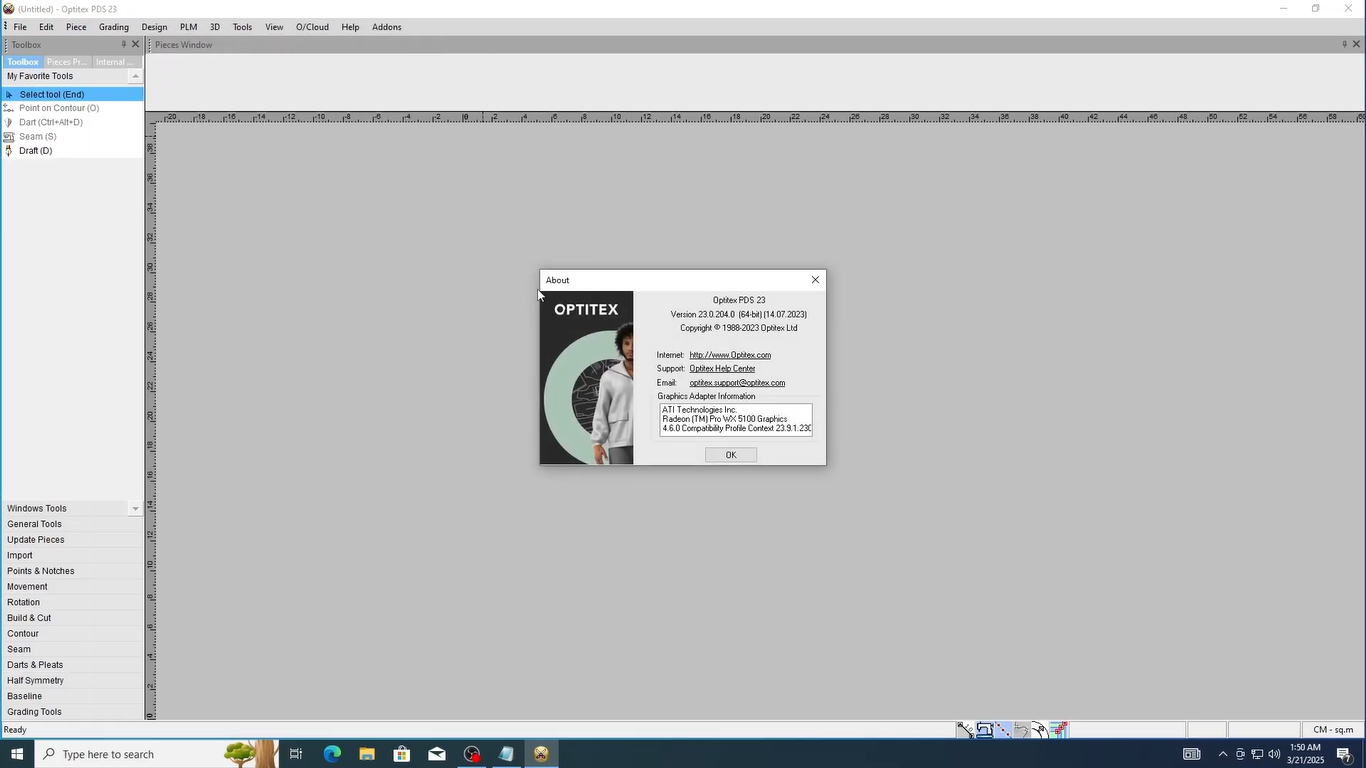The image size is (1366, 768).
Task: Choose the Select tool (End) arrow
Action: pos(51,94)
